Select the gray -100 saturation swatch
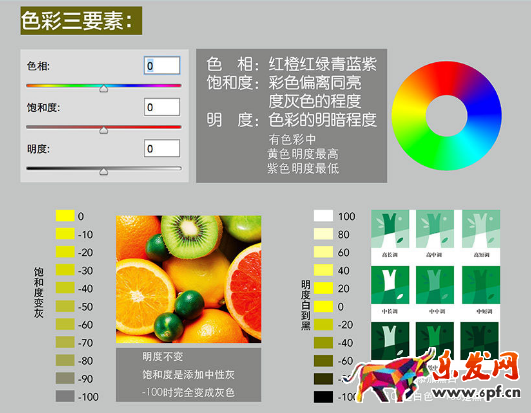The height and width of the screenshot is (413, 531). [x=65, y=396]
